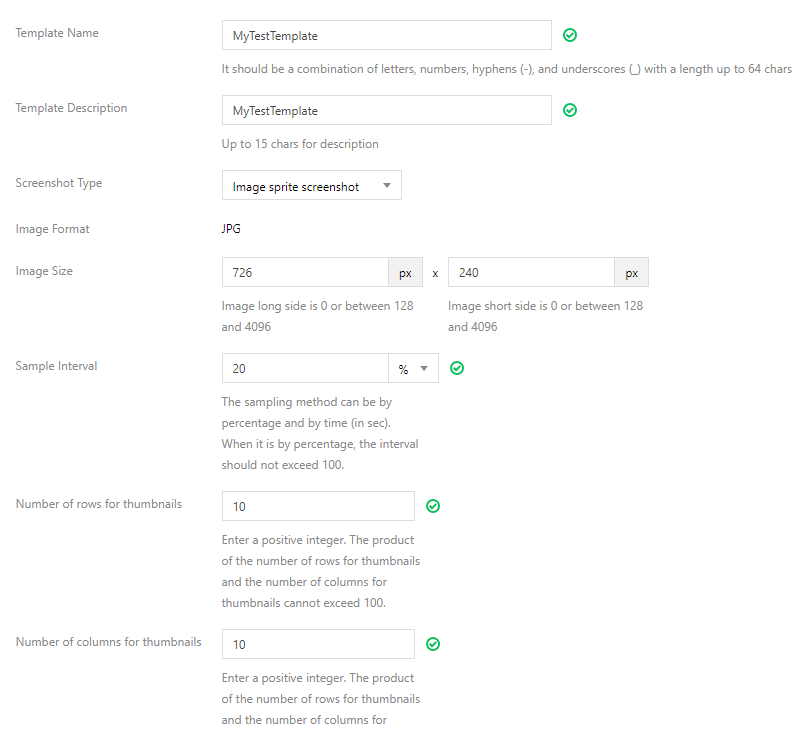The height and width of the screenshot is (732, 802).
Task: Open the Sample Interval percent unit dropdown
Action: click(413, 368)
